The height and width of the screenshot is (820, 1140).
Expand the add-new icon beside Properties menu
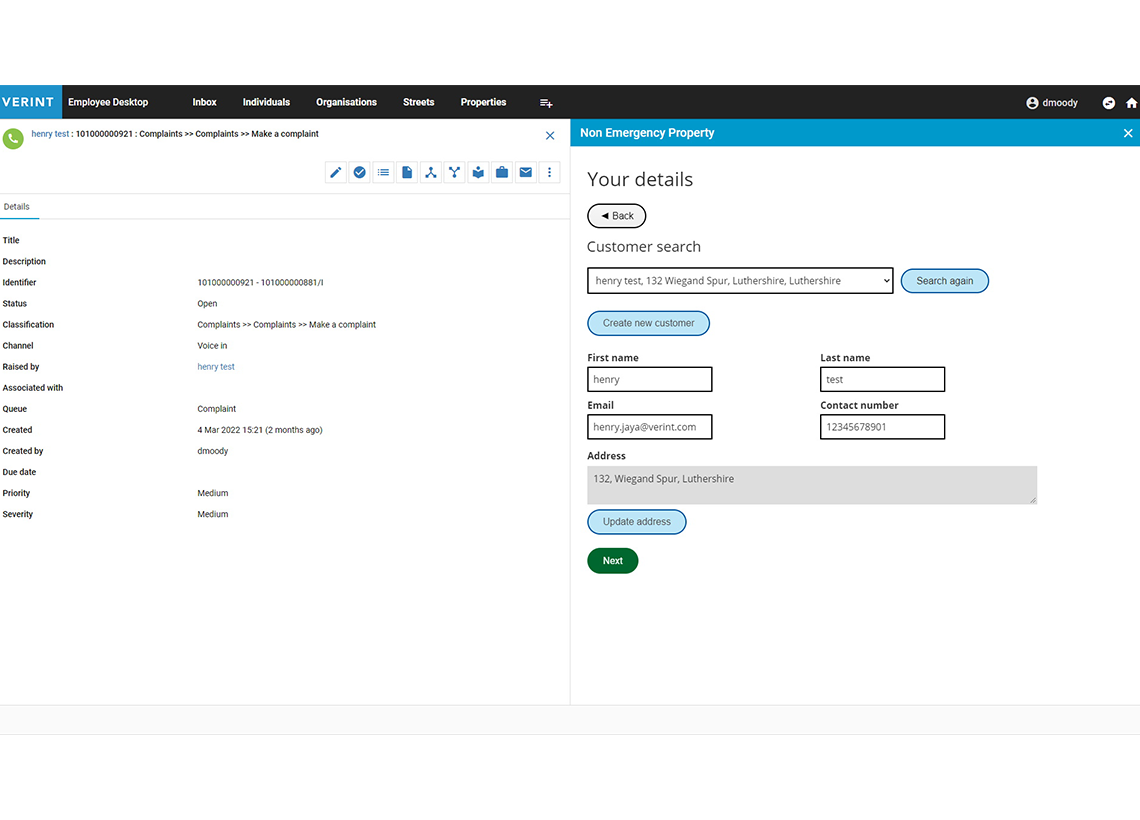coord(546,102)
